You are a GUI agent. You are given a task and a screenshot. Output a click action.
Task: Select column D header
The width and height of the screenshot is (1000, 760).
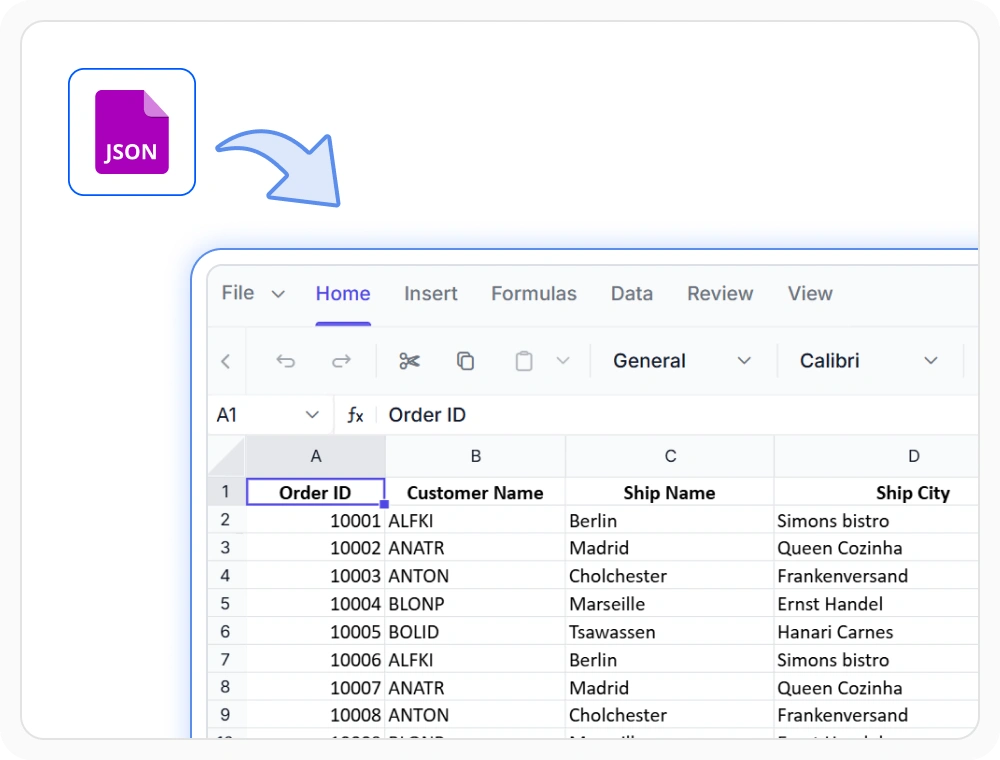coord(876,457)
